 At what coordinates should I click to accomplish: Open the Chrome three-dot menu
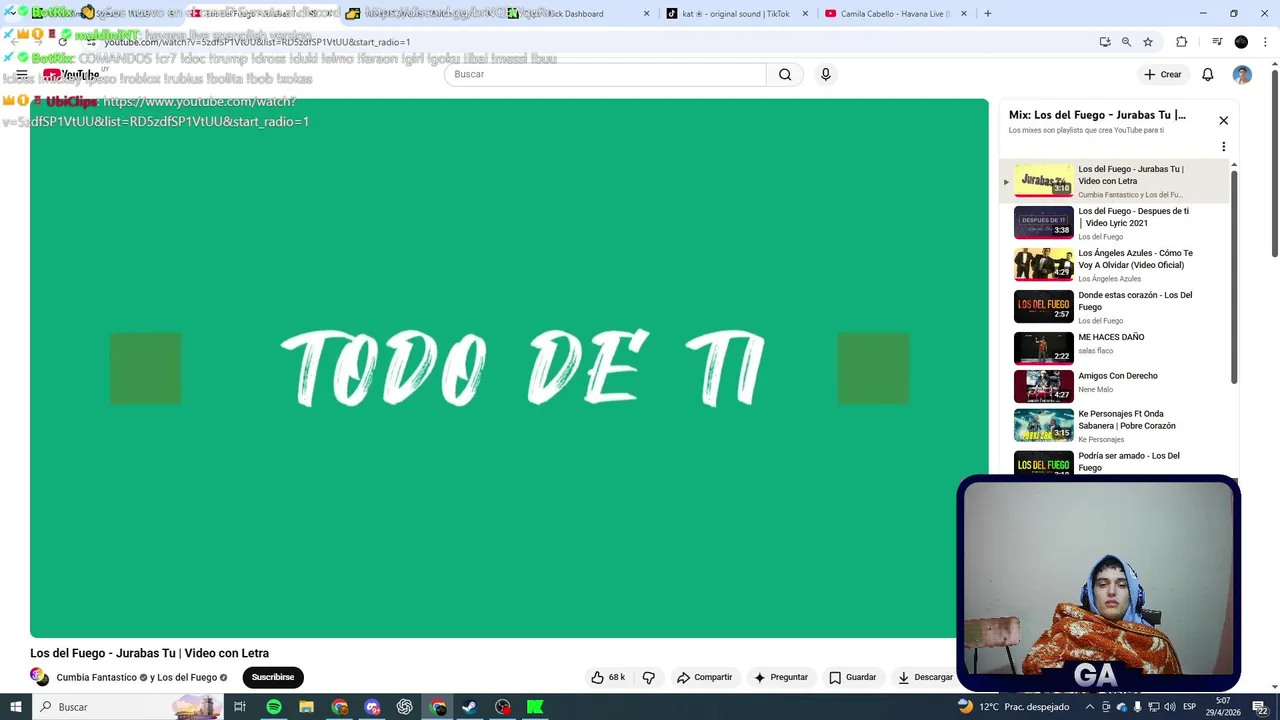(x=1266, y=42)
